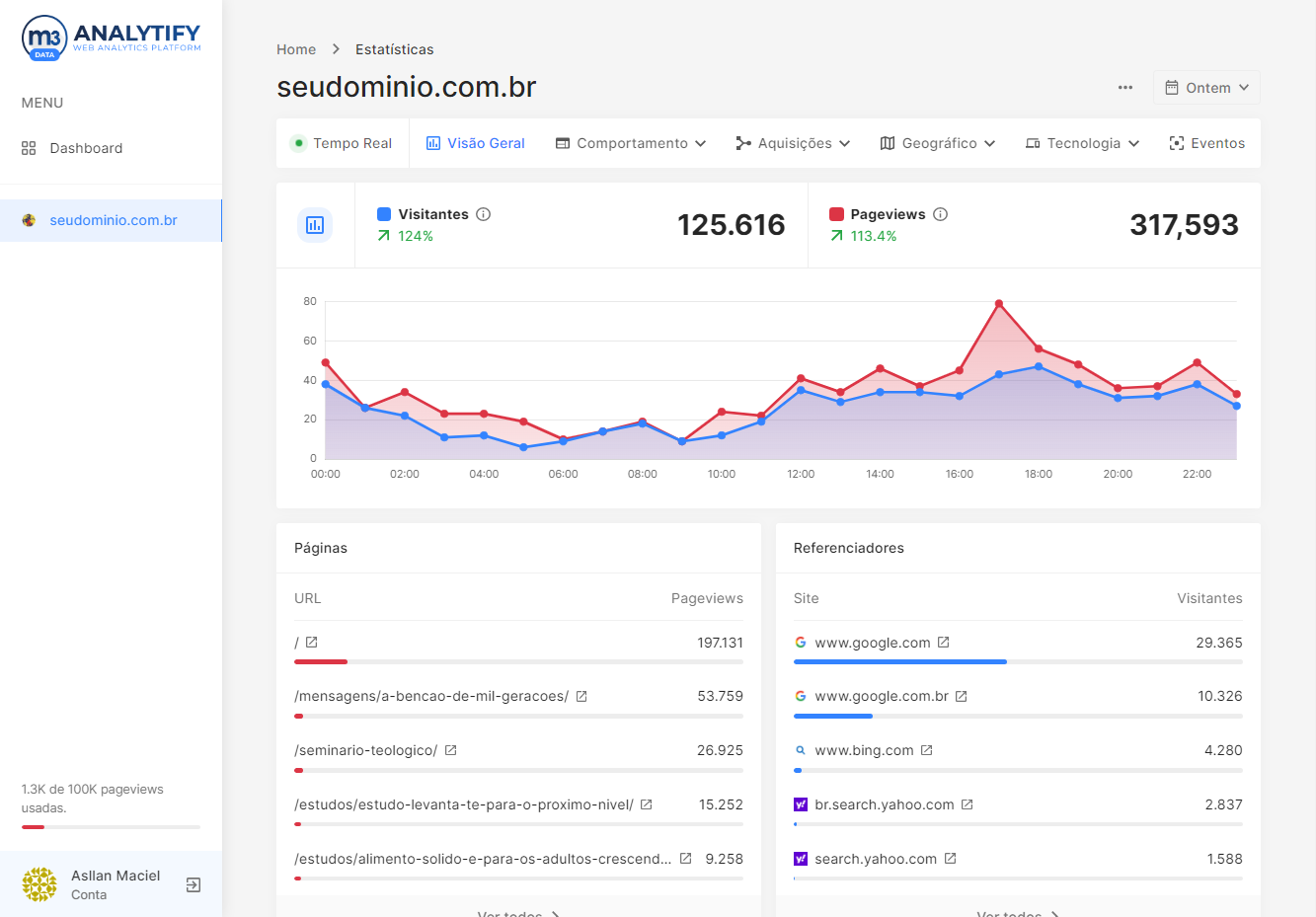Click the M3 Analytify logo
1316x917 pixels.
(111, 38)
